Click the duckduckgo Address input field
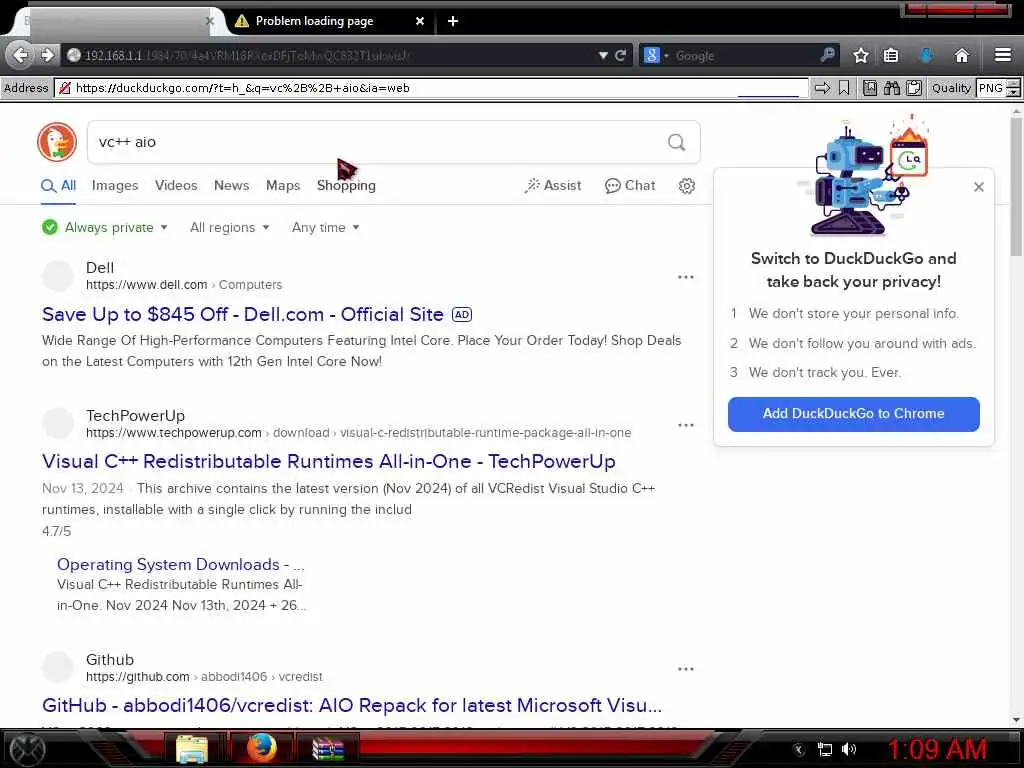 tap(431, 88)
